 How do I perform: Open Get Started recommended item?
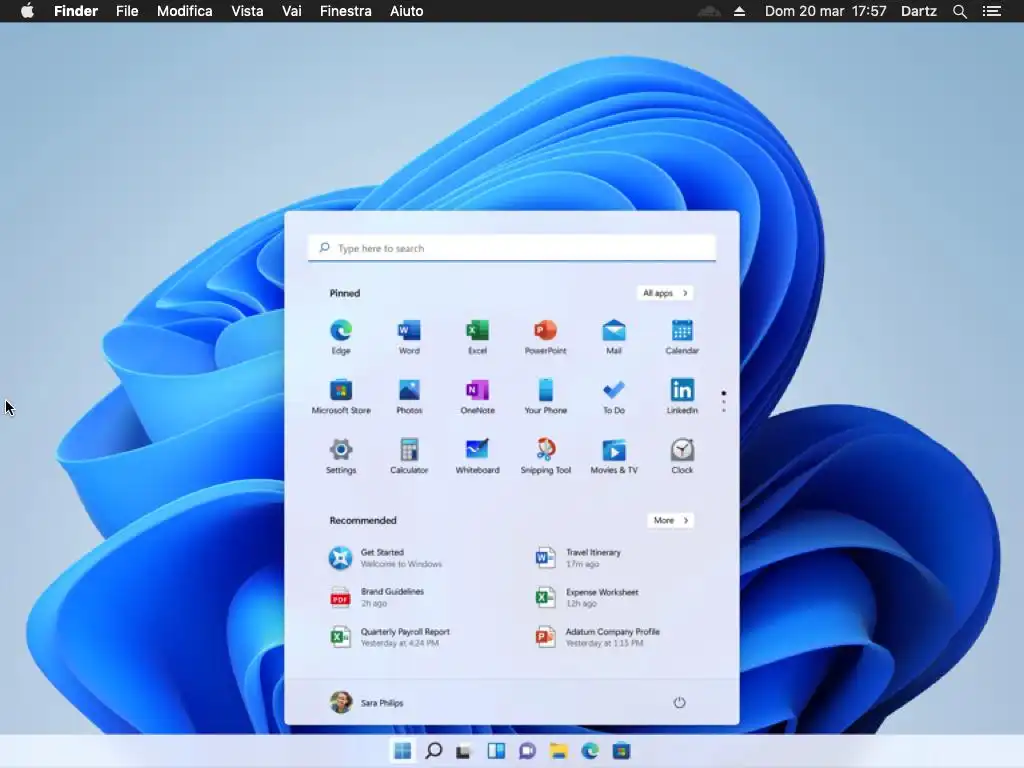tap(385, 558)
